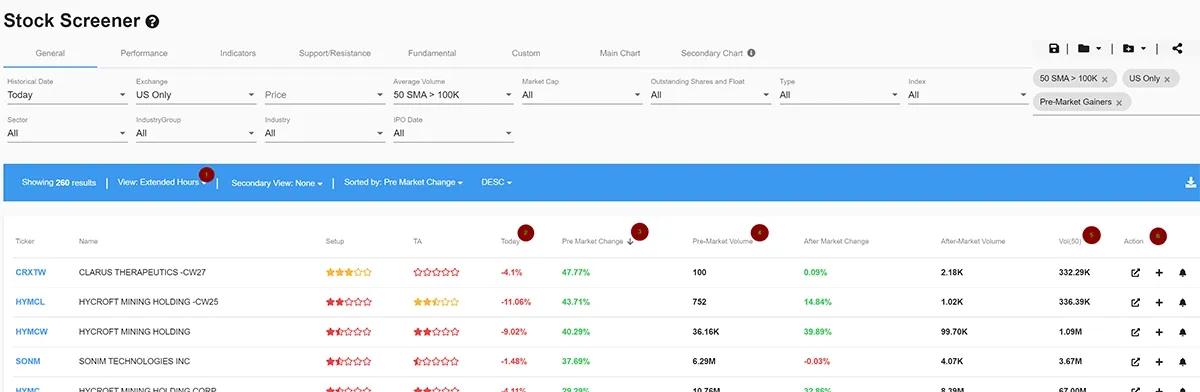Expand the Exchange dropdown set to US Only
Image resolution: width=1200 pixels, height=392 pixels.
click(195, 95)
